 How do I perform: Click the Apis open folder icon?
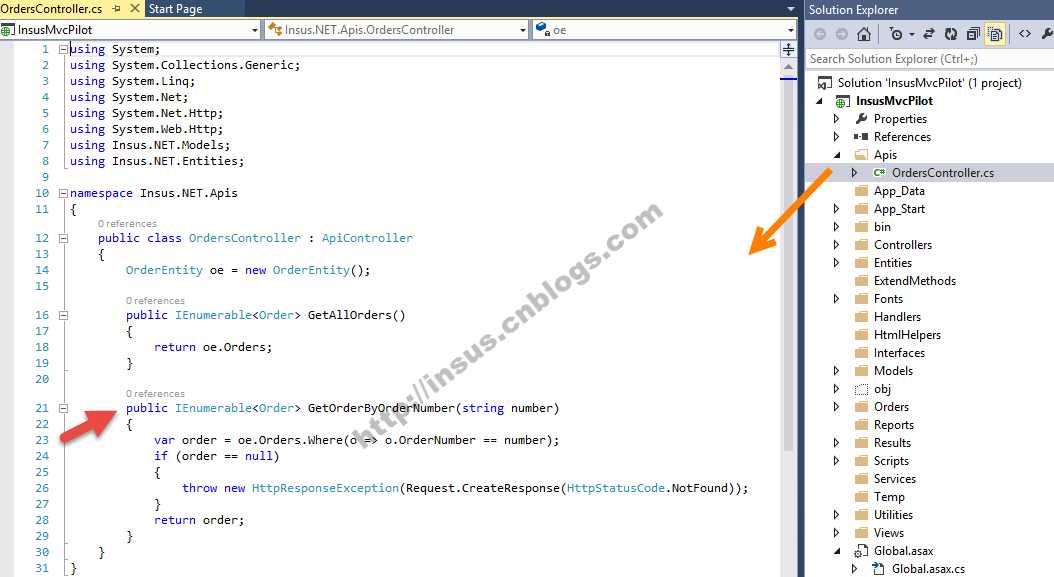(861, 155)
